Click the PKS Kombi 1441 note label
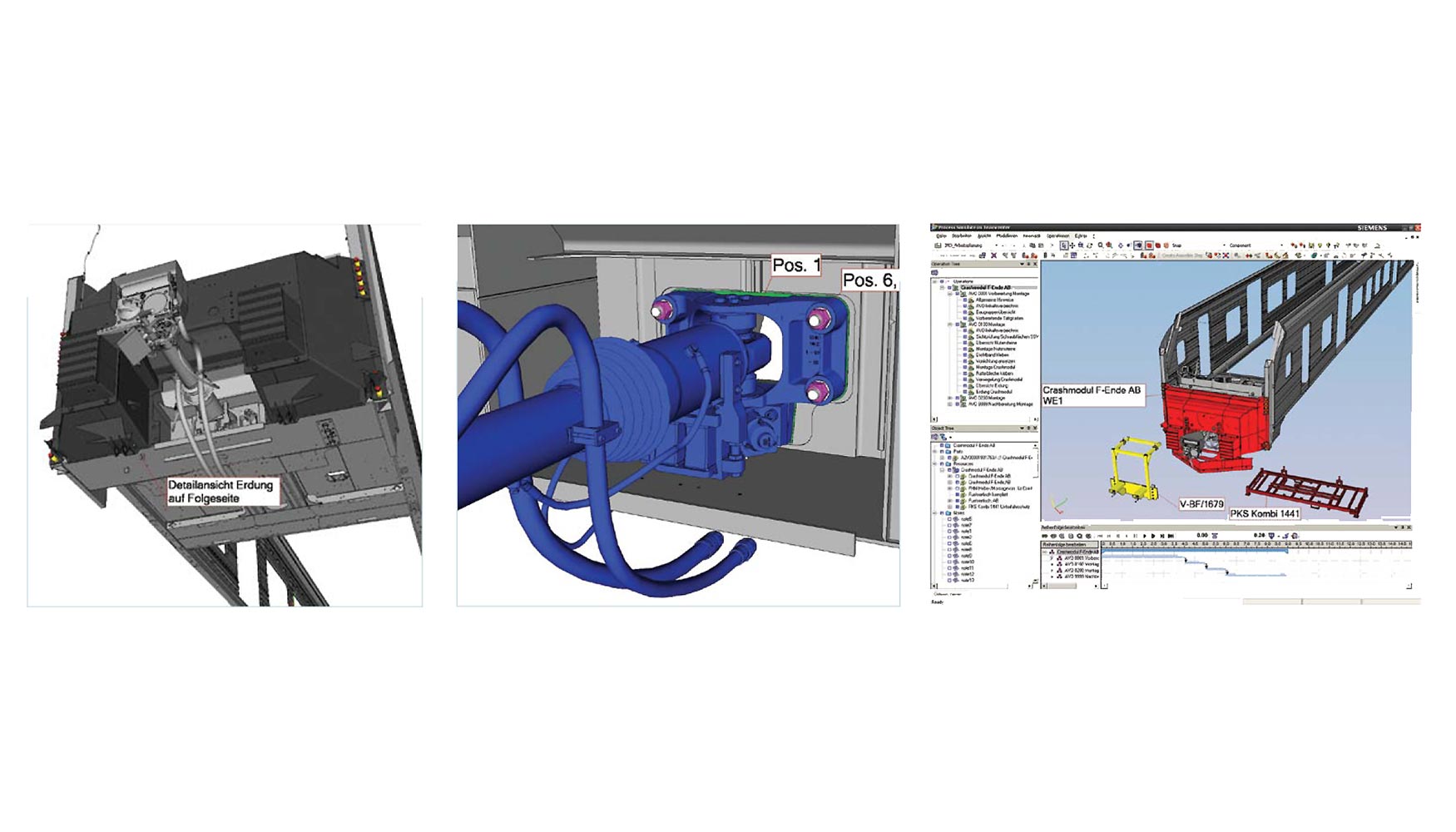Screen dimensions: 1456x832 coord(1265,513)
